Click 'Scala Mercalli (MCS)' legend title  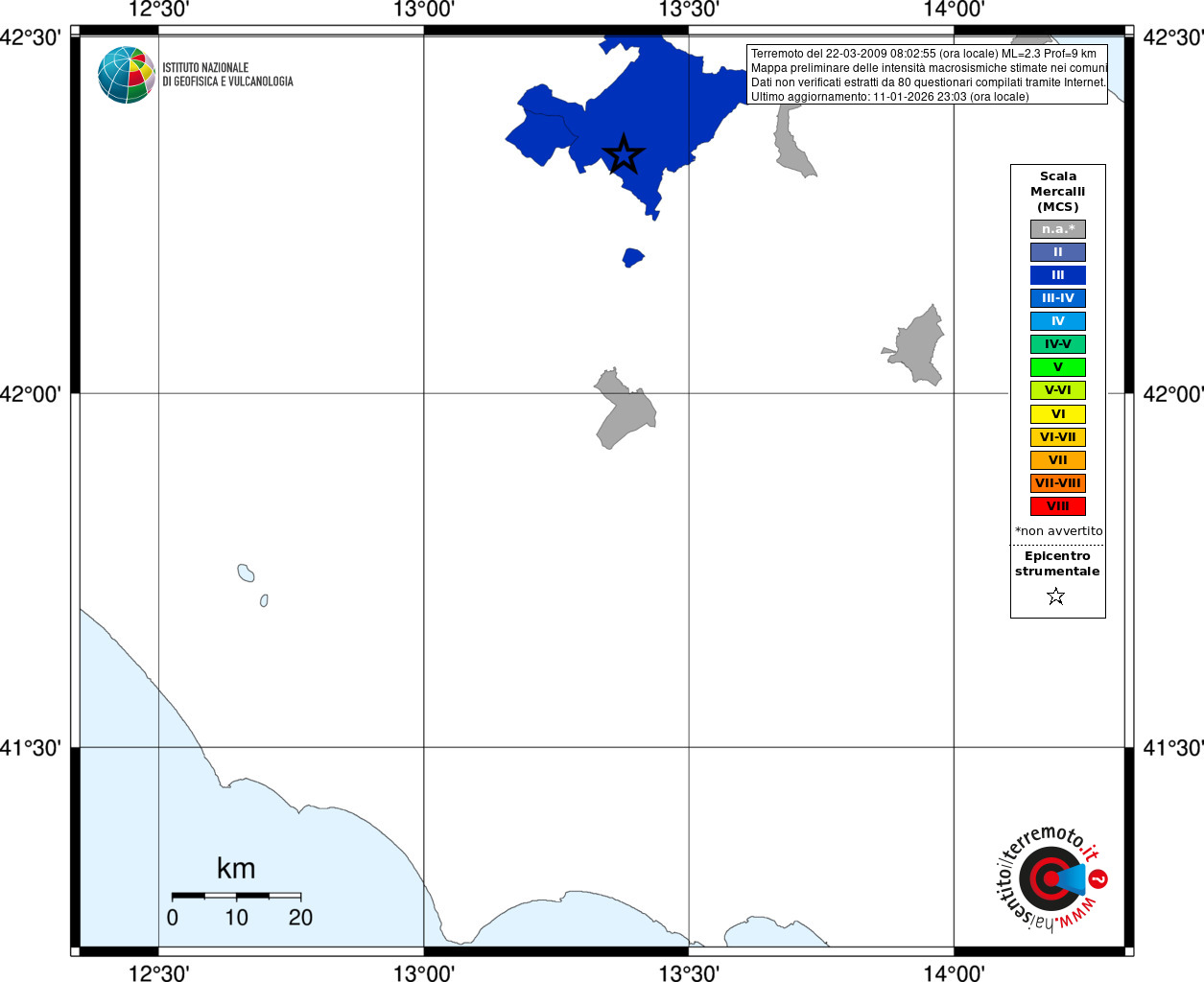coord(1058,192)
